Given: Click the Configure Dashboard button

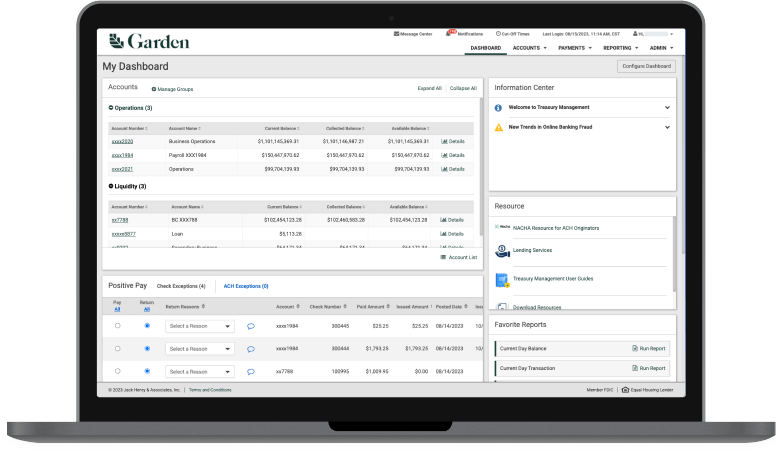Looking at the screenshot, I should tap(646, 66).
